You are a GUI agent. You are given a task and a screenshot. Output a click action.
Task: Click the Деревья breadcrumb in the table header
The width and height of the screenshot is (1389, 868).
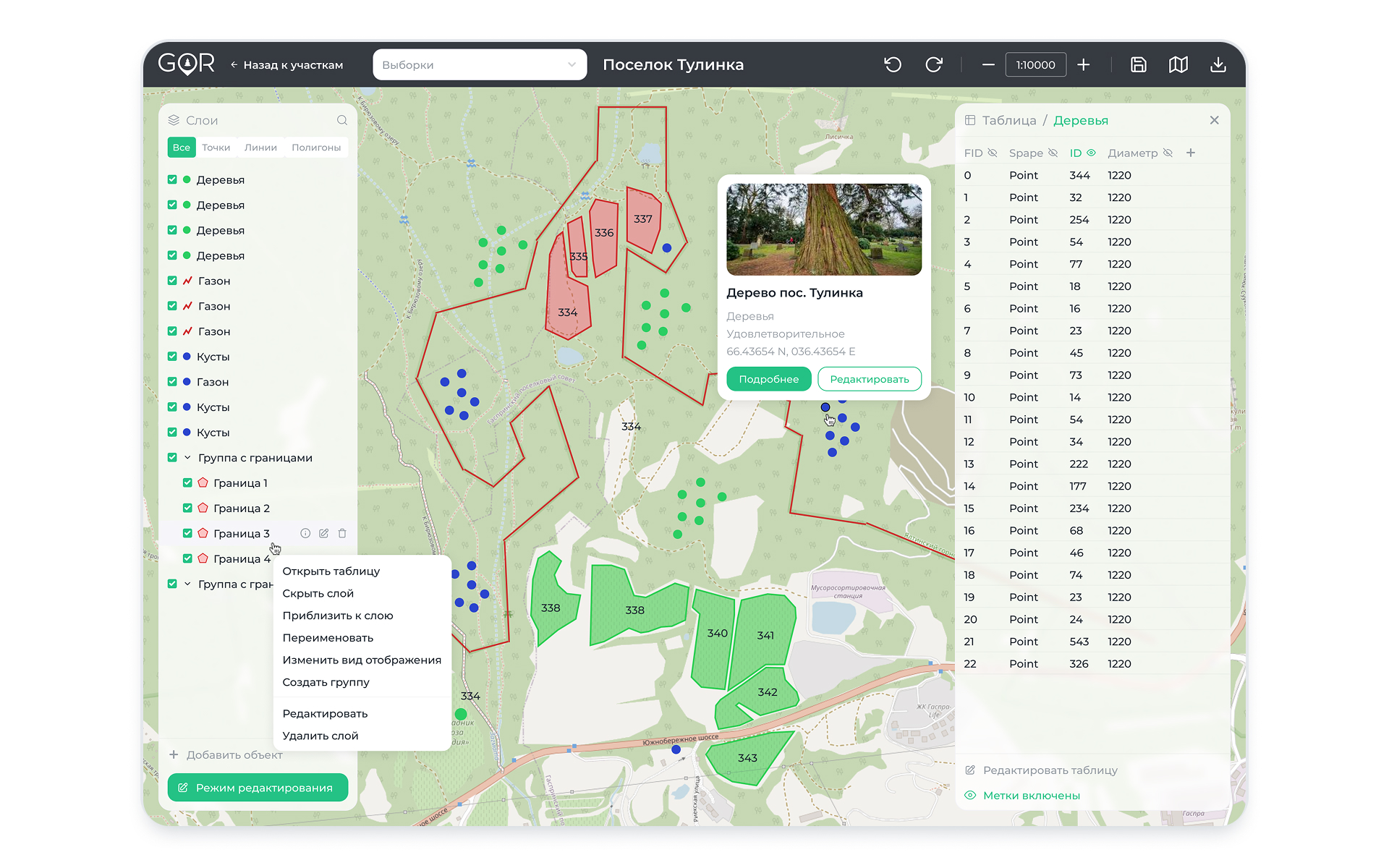tap(1081, 120)
